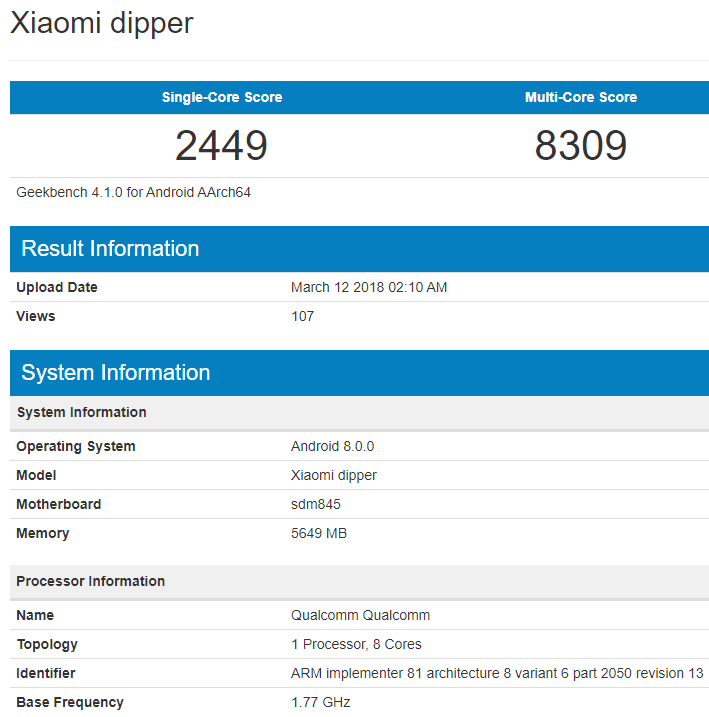Click the 'Upload Date' label
709x717 pixels.
coord(57,287)
